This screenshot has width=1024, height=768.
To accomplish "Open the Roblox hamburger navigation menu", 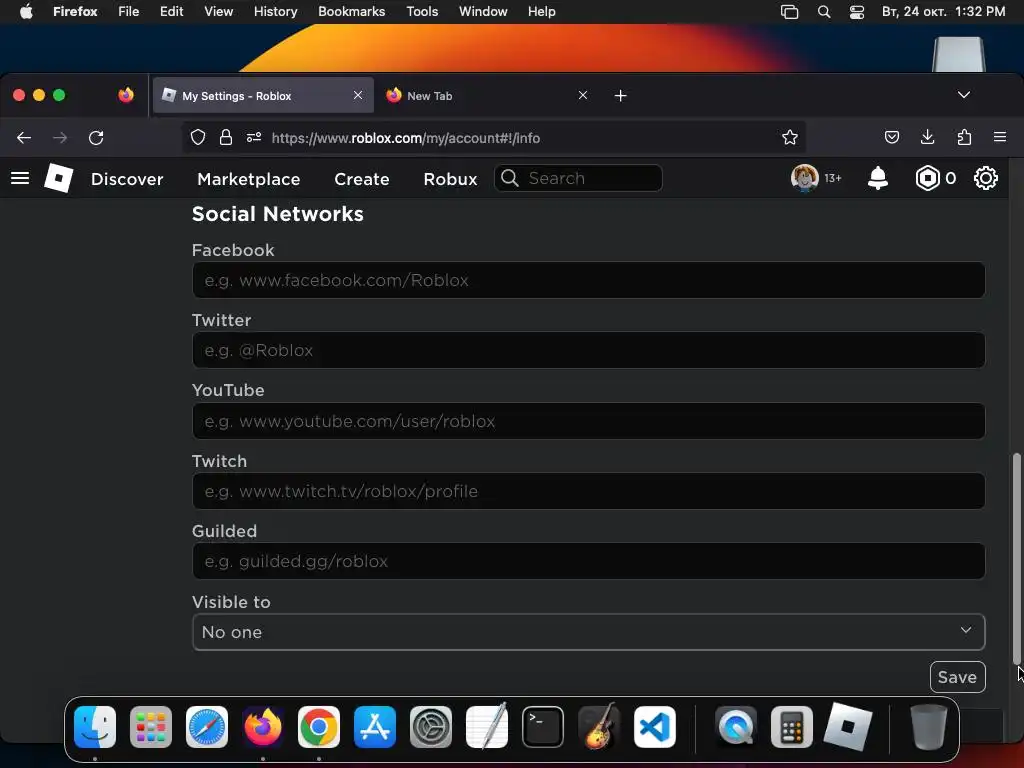I will coord(20,178).
